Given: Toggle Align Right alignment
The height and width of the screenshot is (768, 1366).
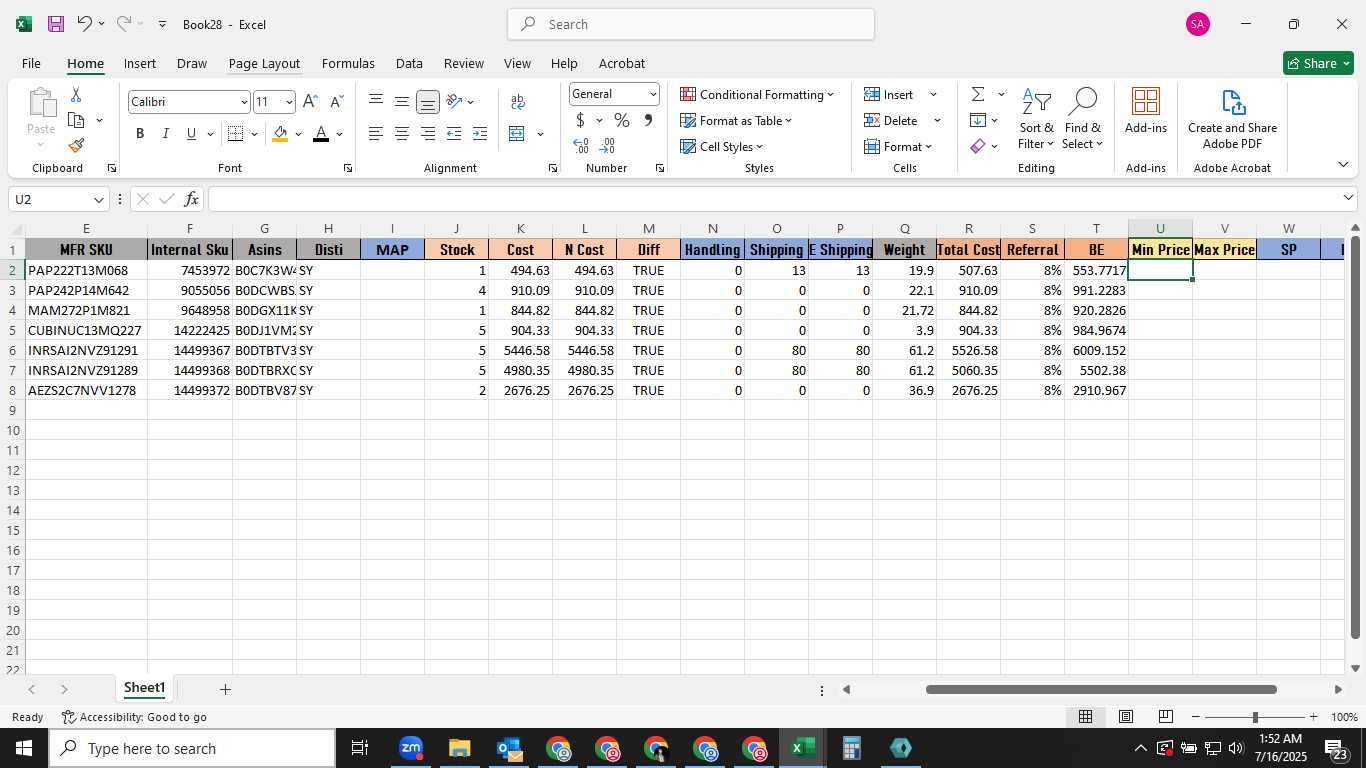Looking at the screenshot, I should coord(428,134).
